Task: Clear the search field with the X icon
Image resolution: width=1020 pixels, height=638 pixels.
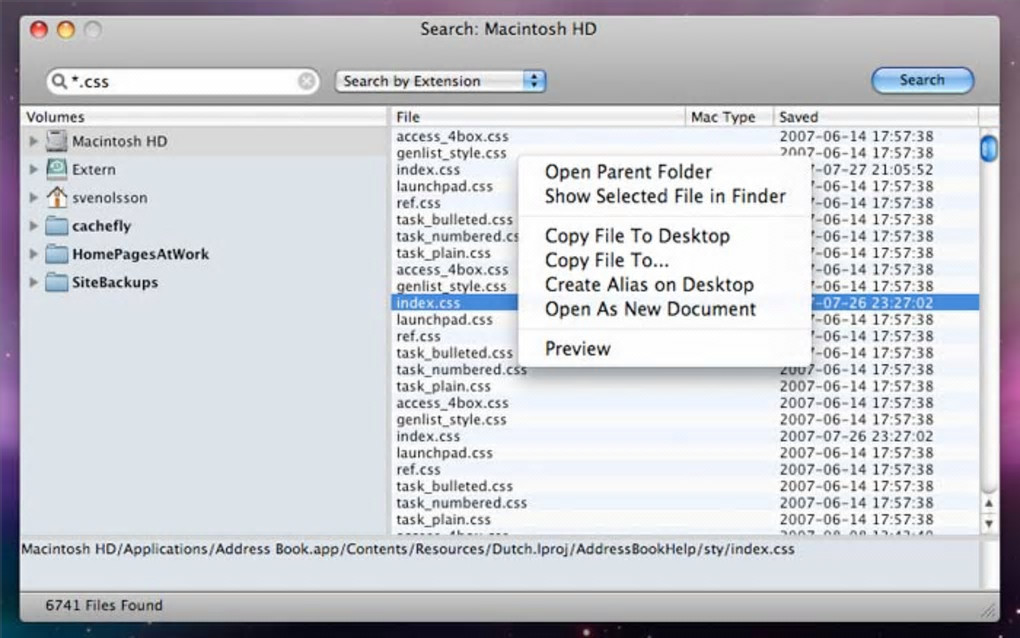Action: (x=306, y=81)
